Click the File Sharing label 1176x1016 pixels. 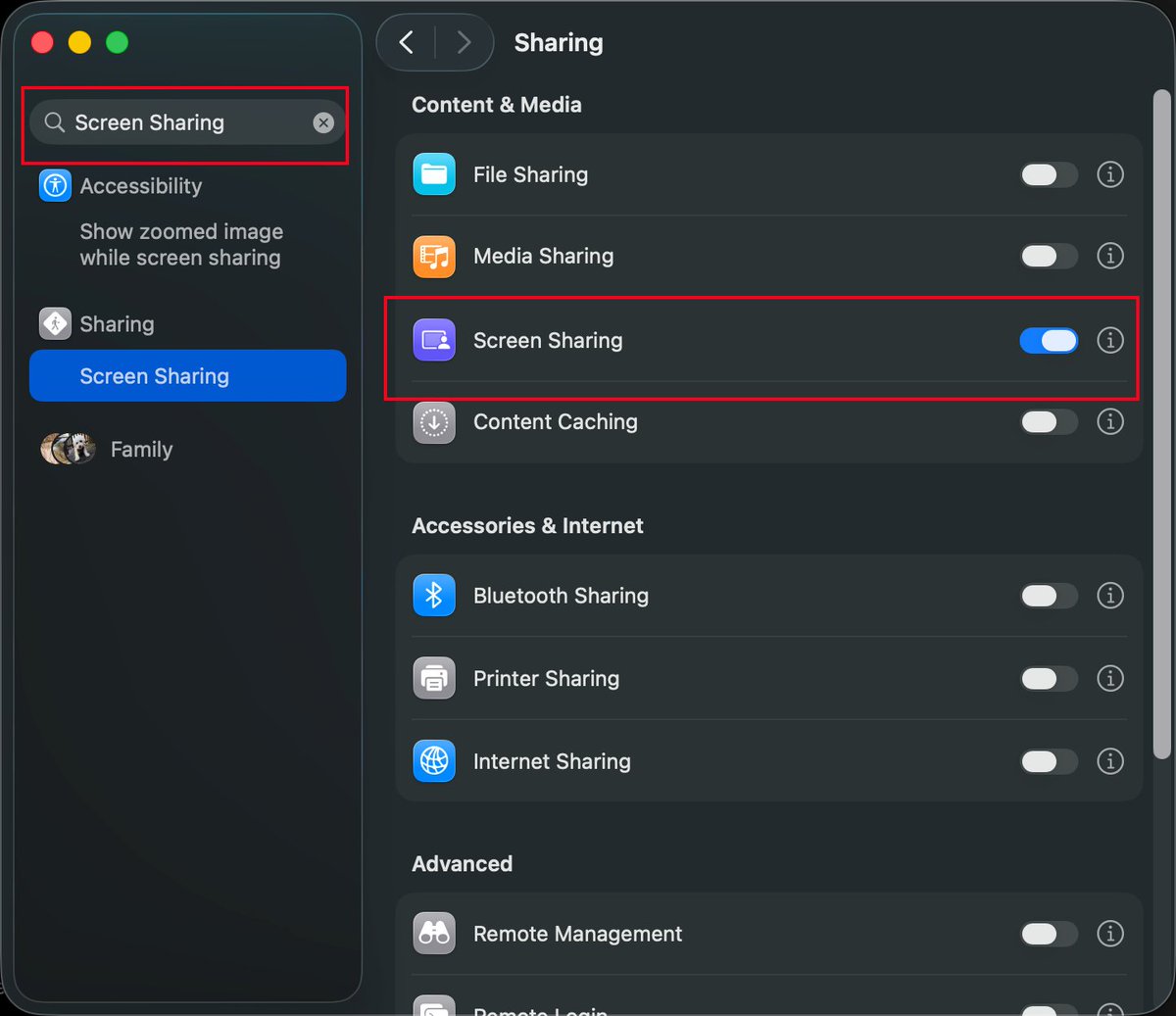[x=530, y=174]
